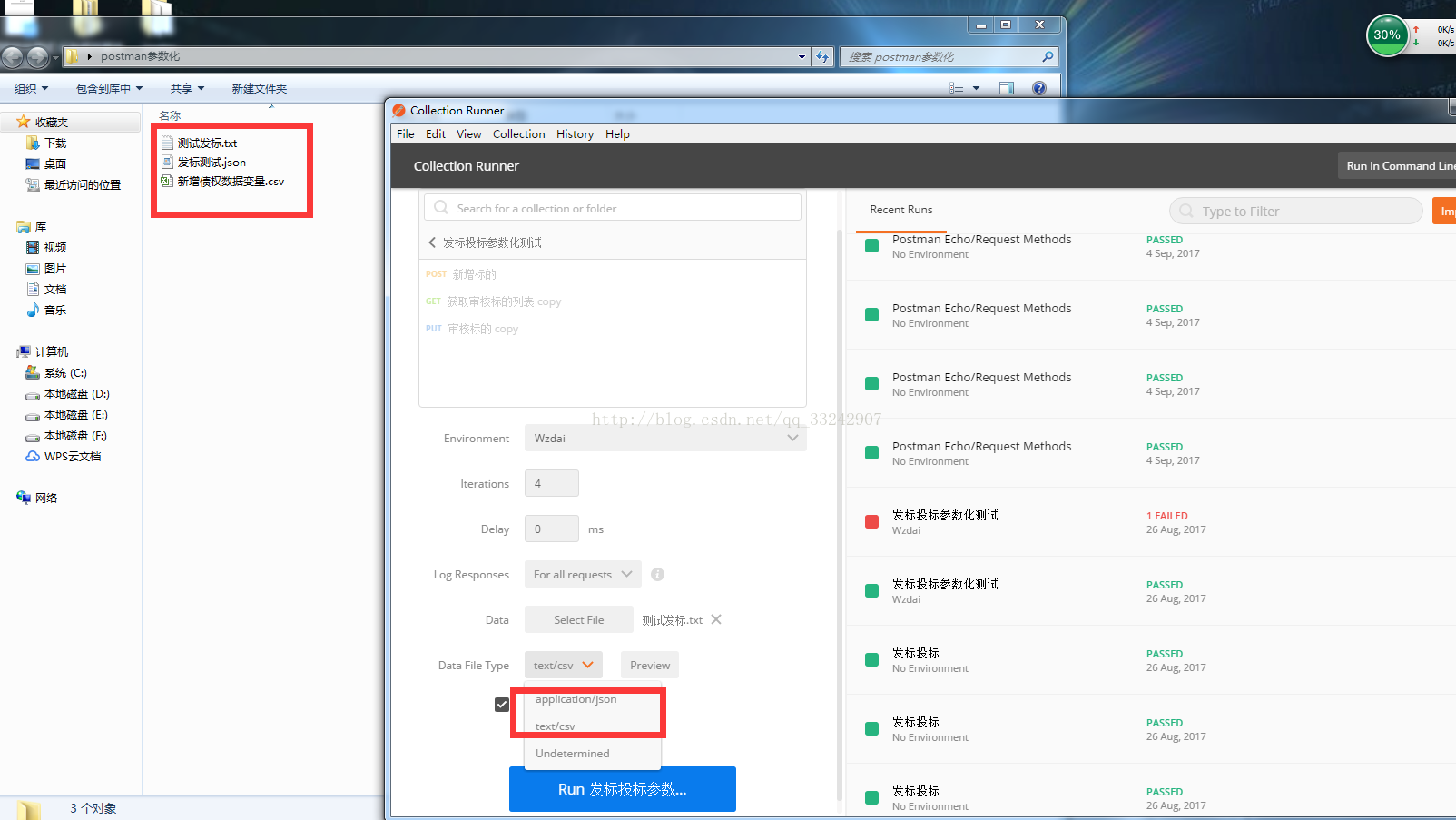This screenshot has height=820, width=1456.
Task: Change the Explorer view mode icon
Action: coord(957,88)
